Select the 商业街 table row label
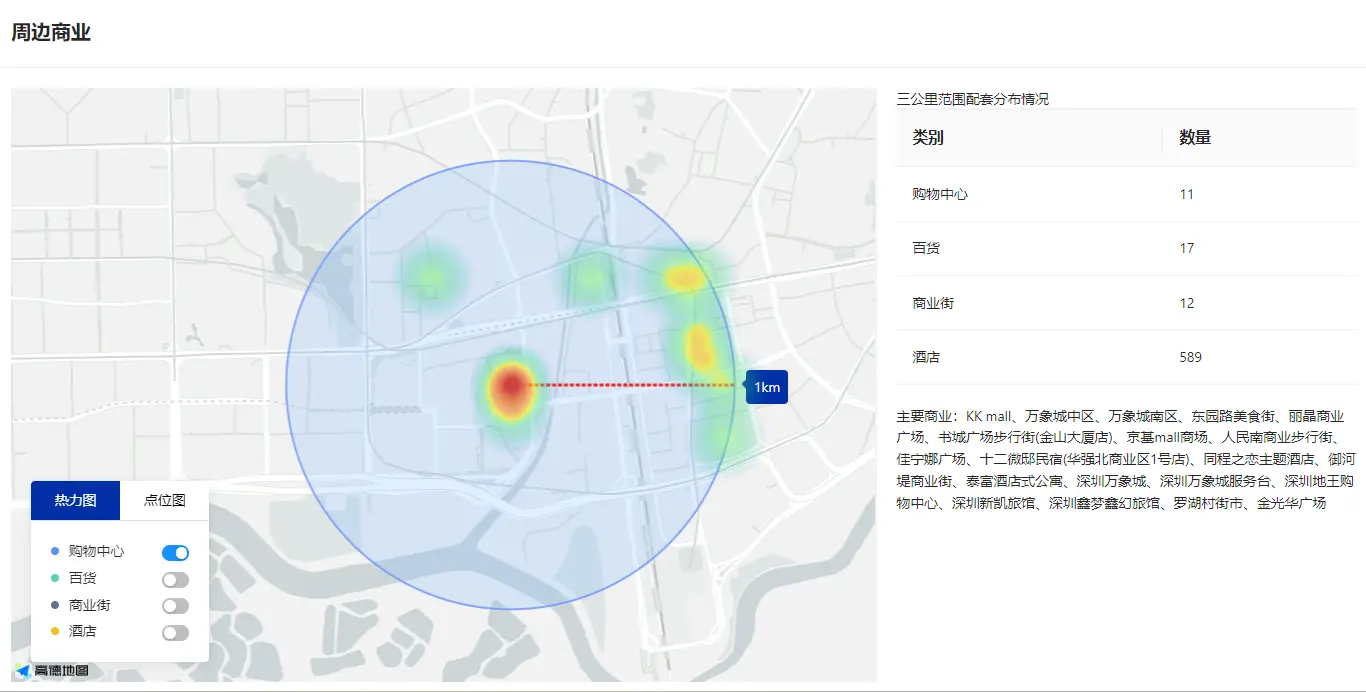 click(x=933, y=303)
